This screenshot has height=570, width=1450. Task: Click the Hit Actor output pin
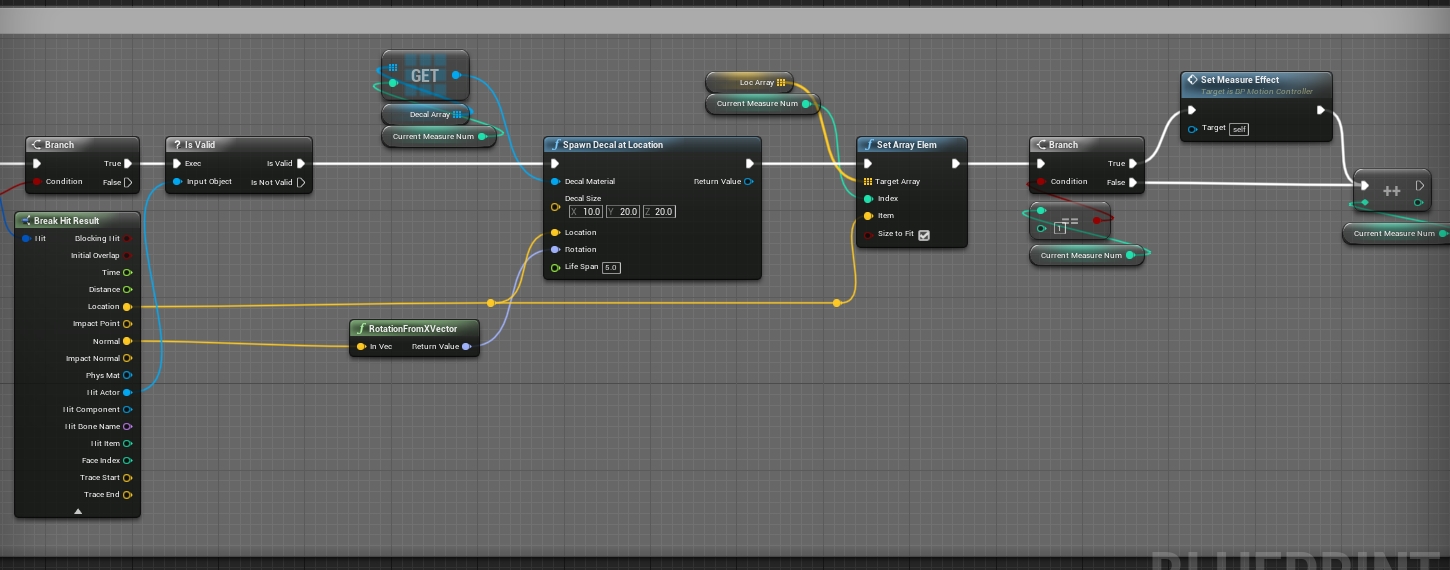coord(127,392)
